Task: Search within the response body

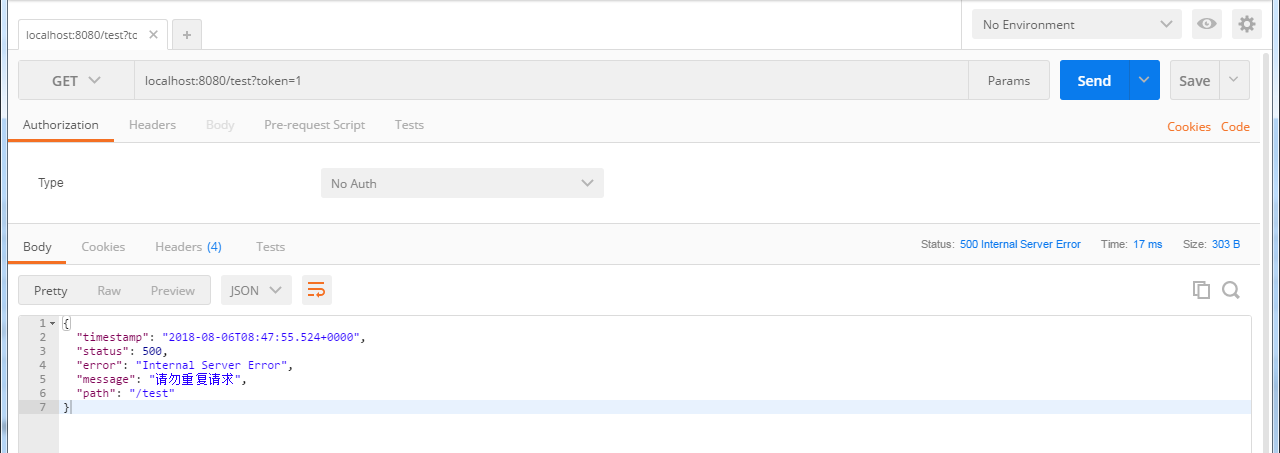Action: pos(1231,290)
